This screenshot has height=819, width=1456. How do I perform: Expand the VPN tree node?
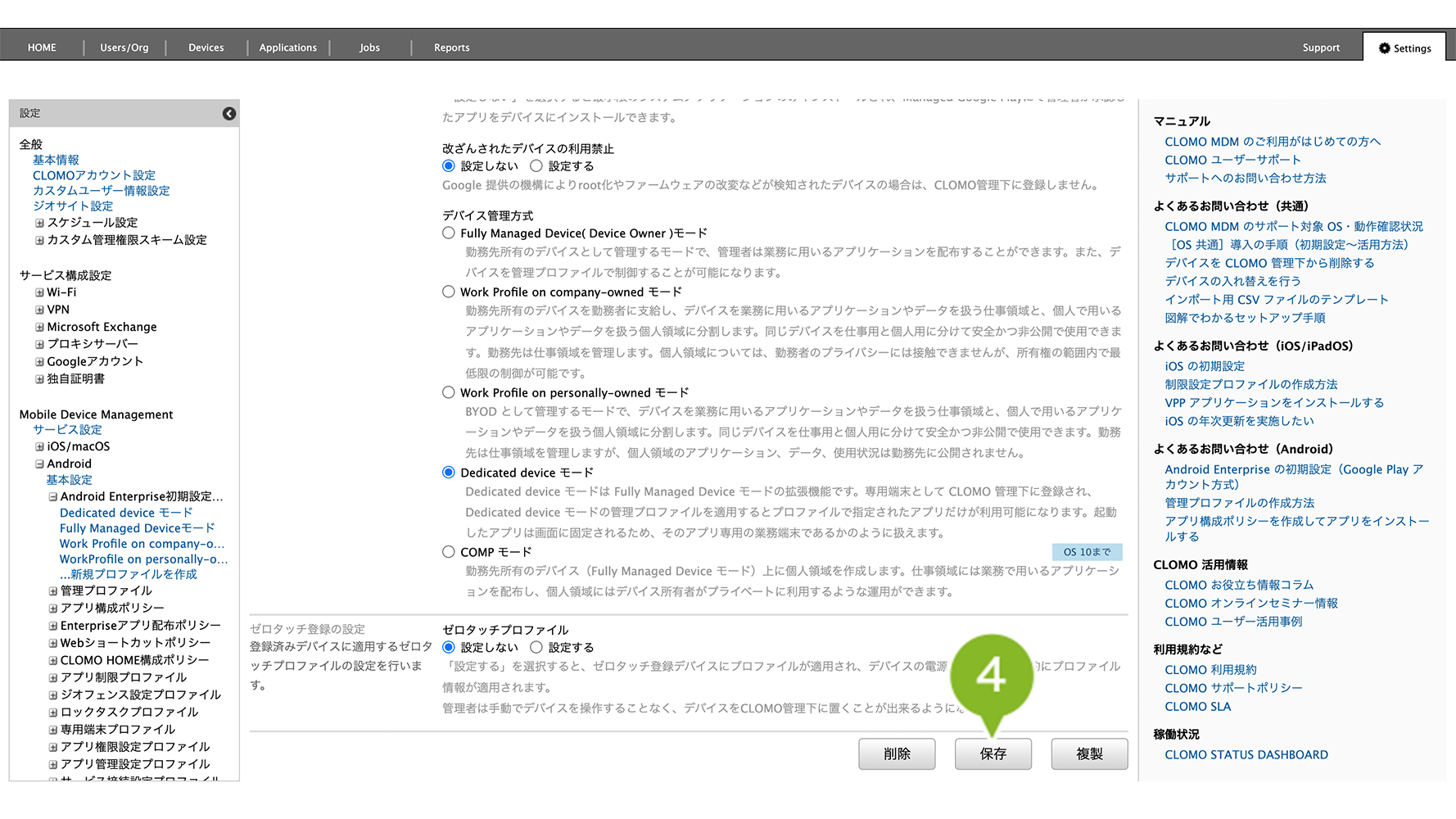click(x=39, y=310)
